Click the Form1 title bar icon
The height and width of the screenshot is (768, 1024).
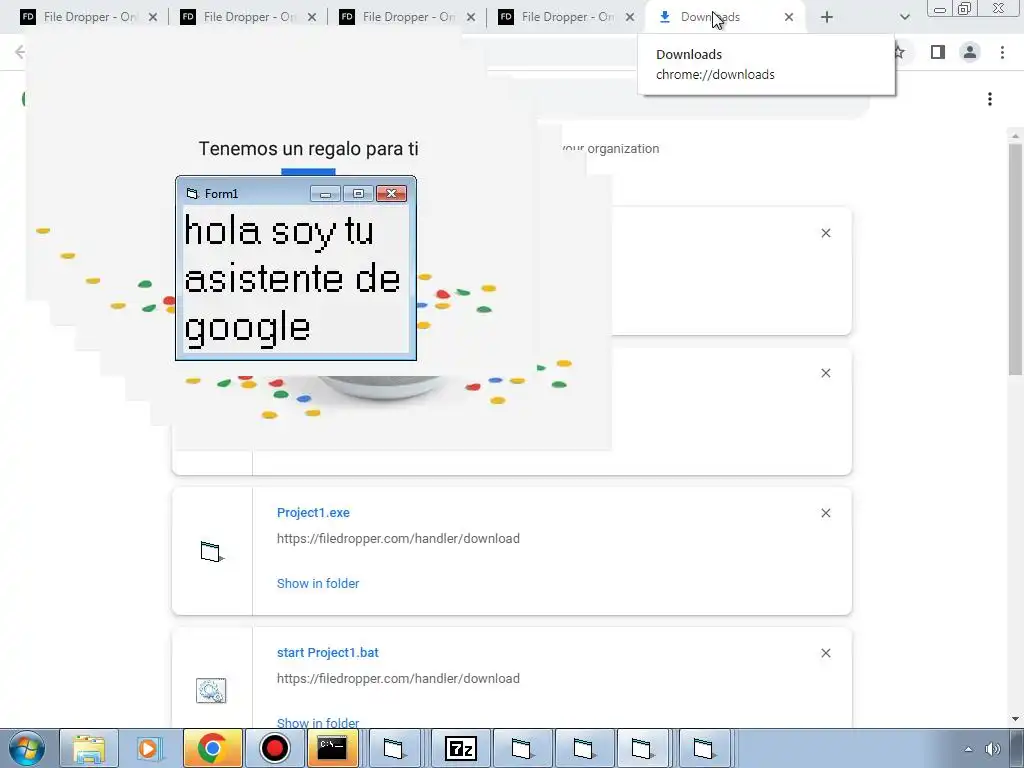(191, 193)
